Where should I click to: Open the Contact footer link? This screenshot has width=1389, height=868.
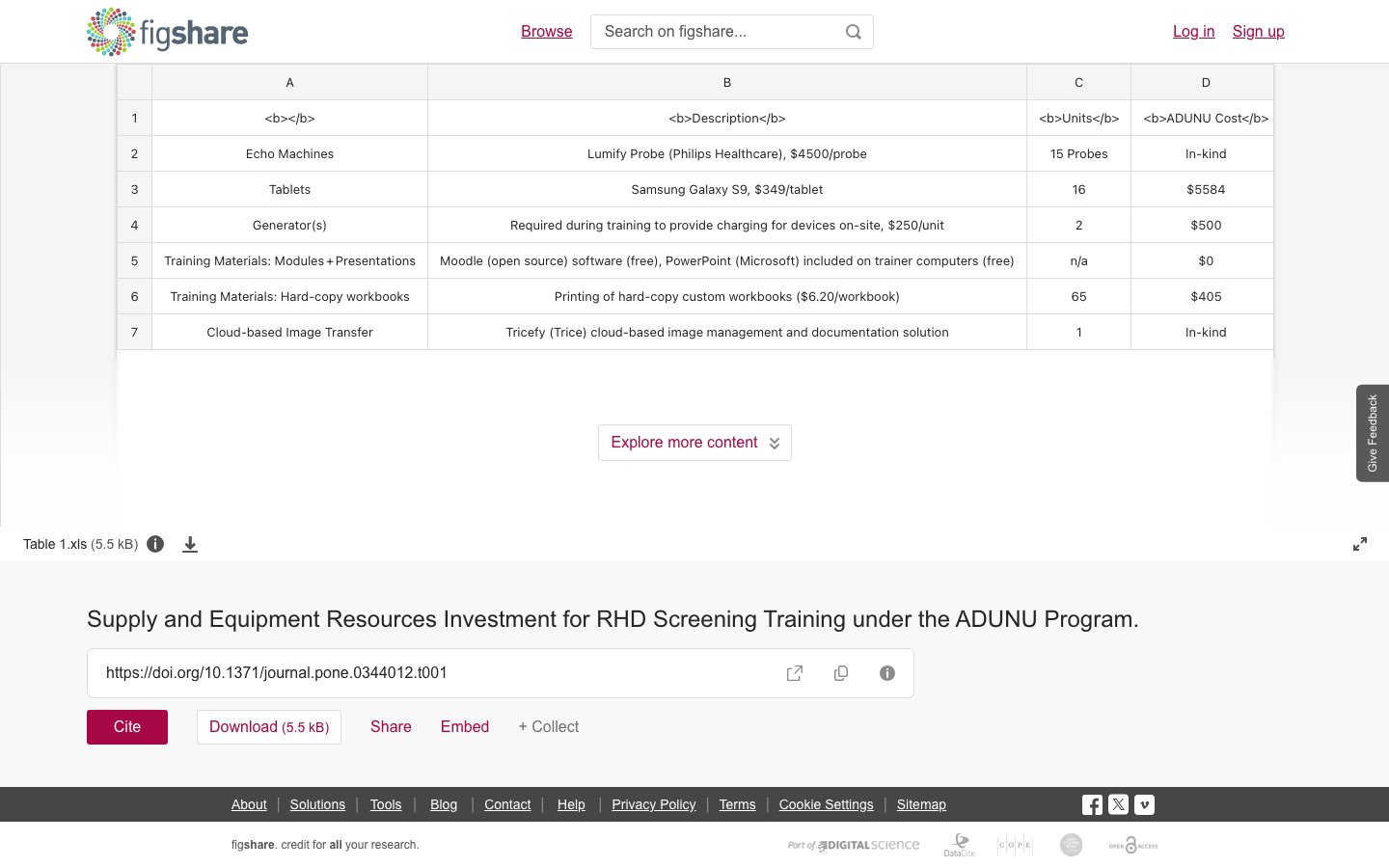(507, 804)
